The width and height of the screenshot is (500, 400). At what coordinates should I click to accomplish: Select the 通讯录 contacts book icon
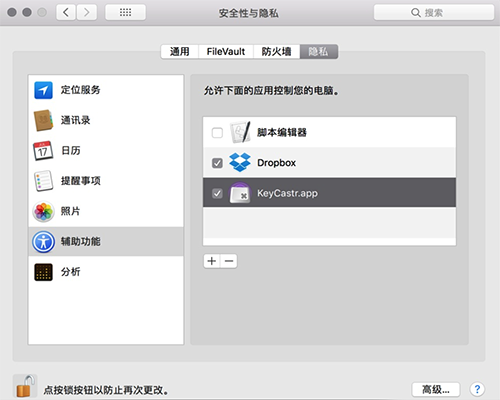43,120
